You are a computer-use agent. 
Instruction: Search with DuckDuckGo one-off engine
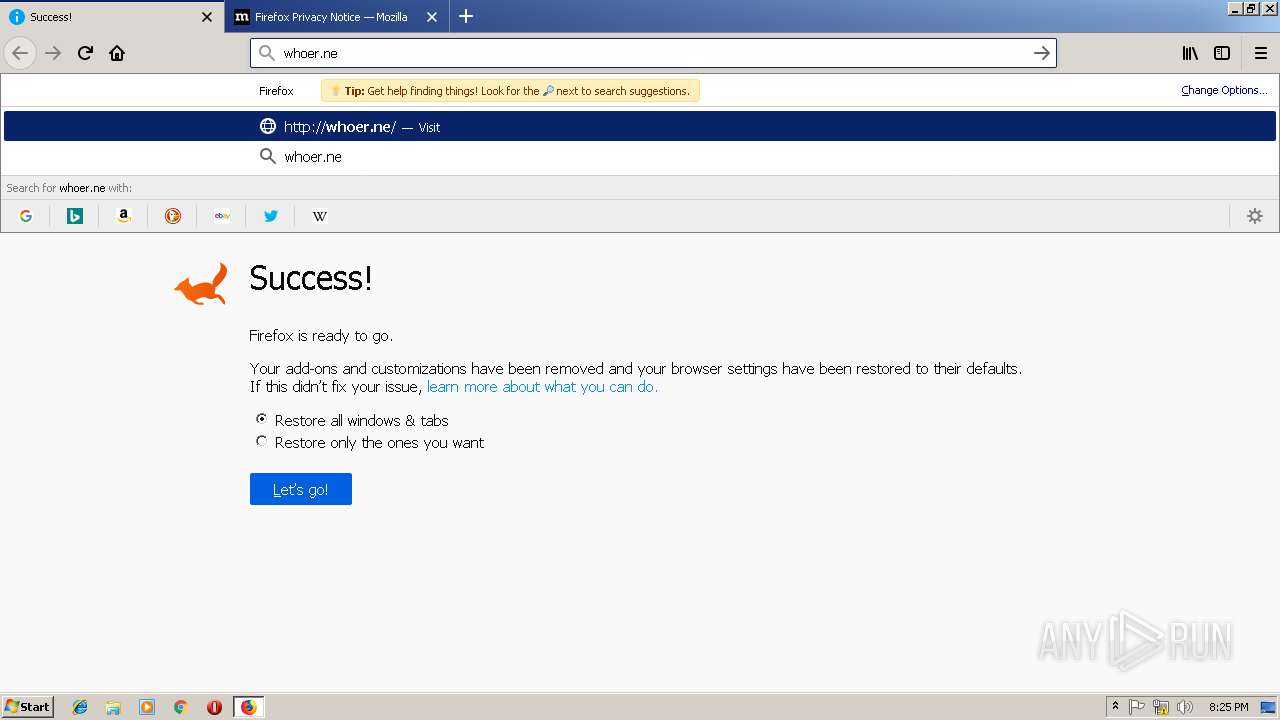[x=173, y=216]
